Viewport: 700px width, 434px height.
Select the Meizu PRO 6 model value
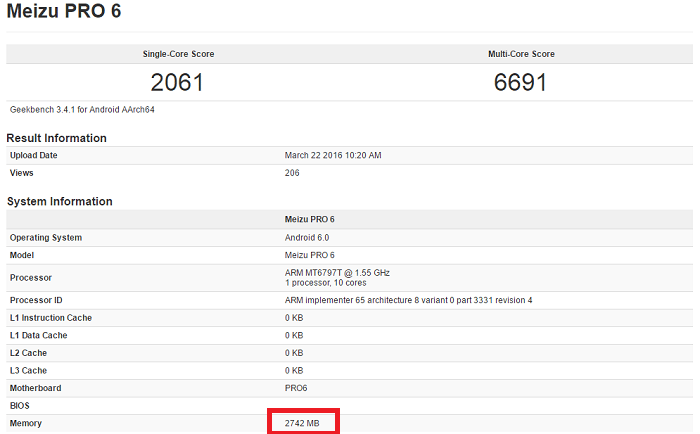(x=309, y=255)
